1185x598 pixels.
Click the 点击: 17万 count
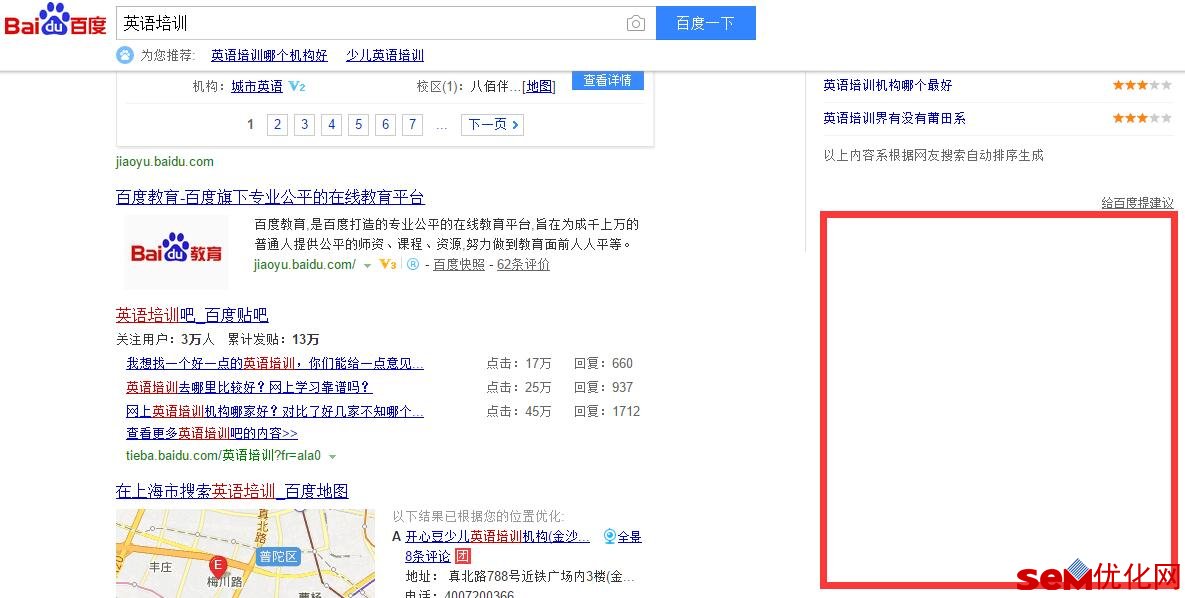[518, 364]
